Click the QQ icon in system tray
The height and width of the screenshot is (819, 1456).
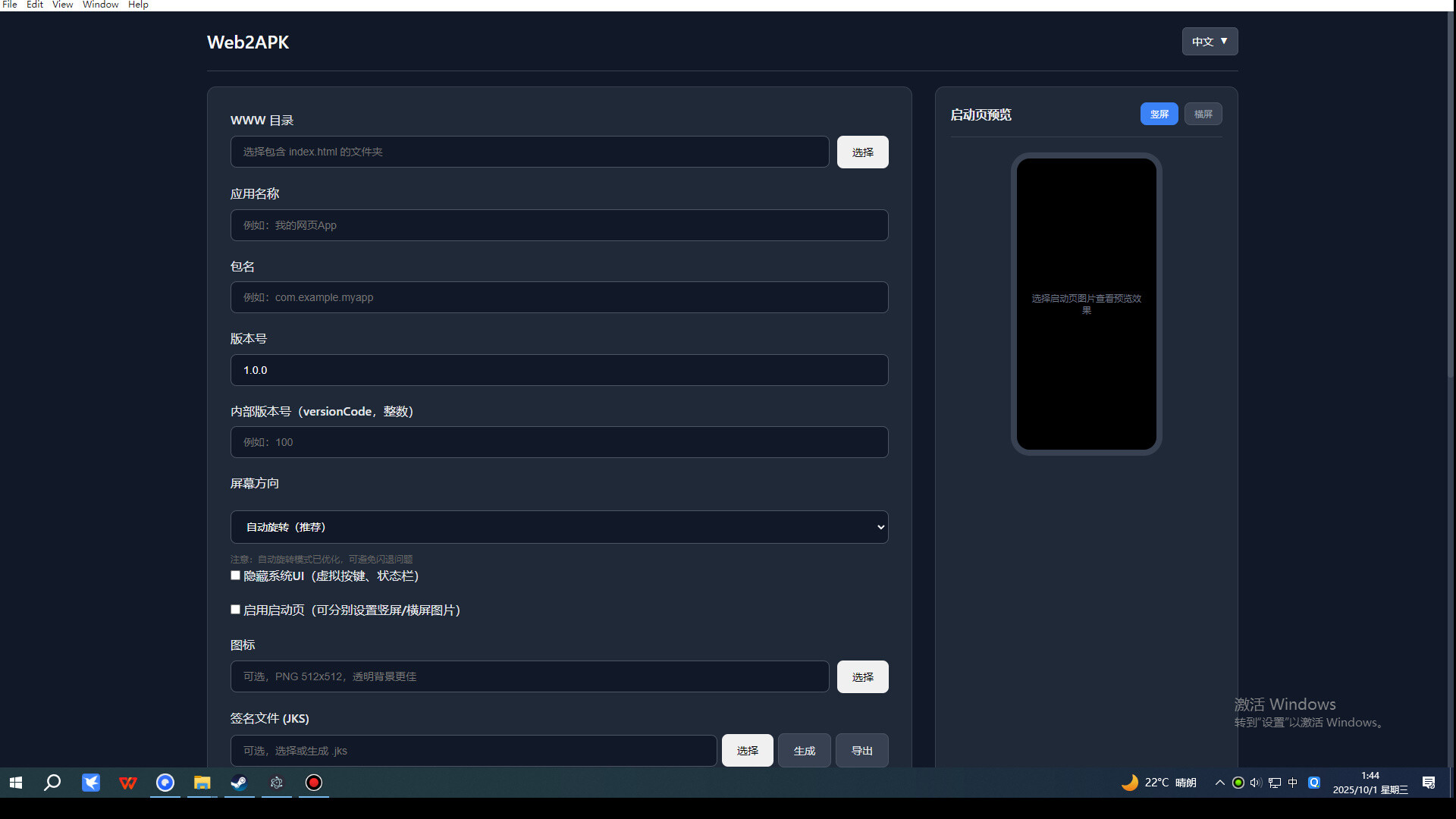click(x=1313, y=783)
